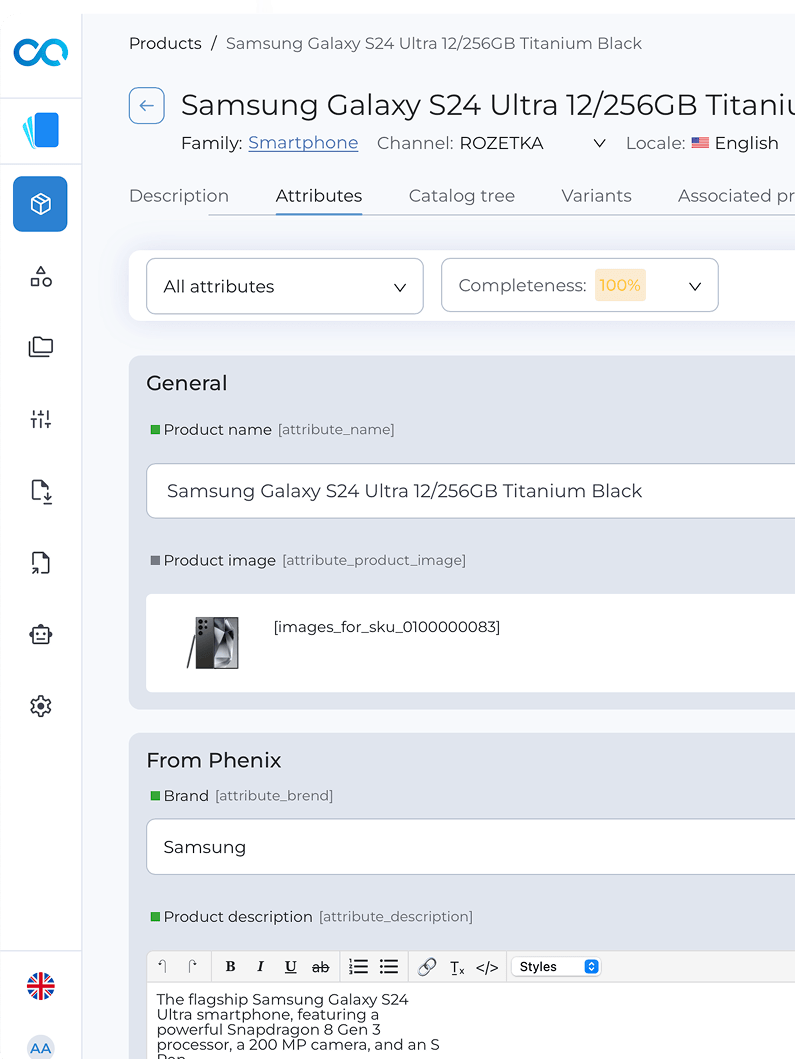The width and height of the screenshot is (795, 1059).
Task: Click the attribute_description code label
Action: (396, 916)
